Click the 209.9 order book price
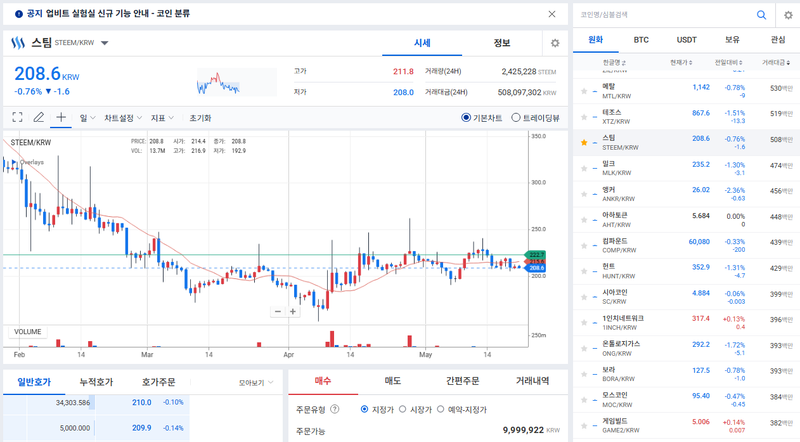Viewport: 800px width, 442px height. click(142, 428)
